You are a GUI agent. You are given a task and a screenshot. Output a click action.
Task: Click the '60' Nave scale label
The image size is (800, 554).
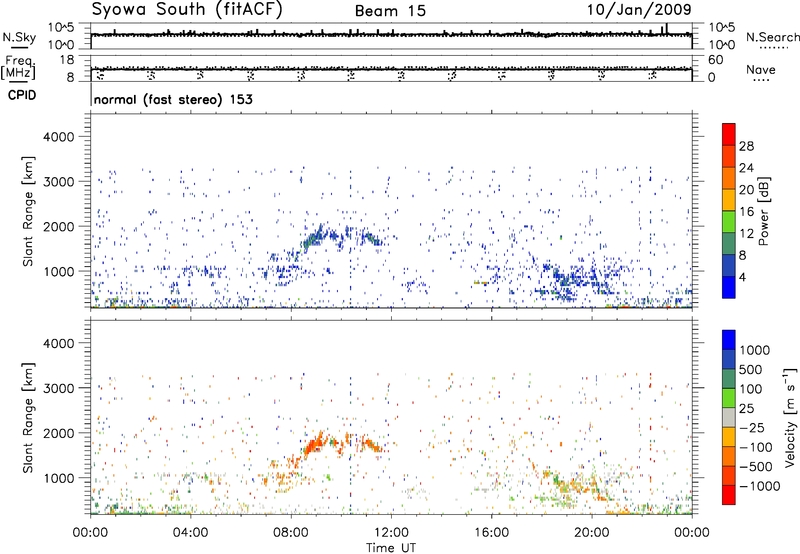click(715, 60)
